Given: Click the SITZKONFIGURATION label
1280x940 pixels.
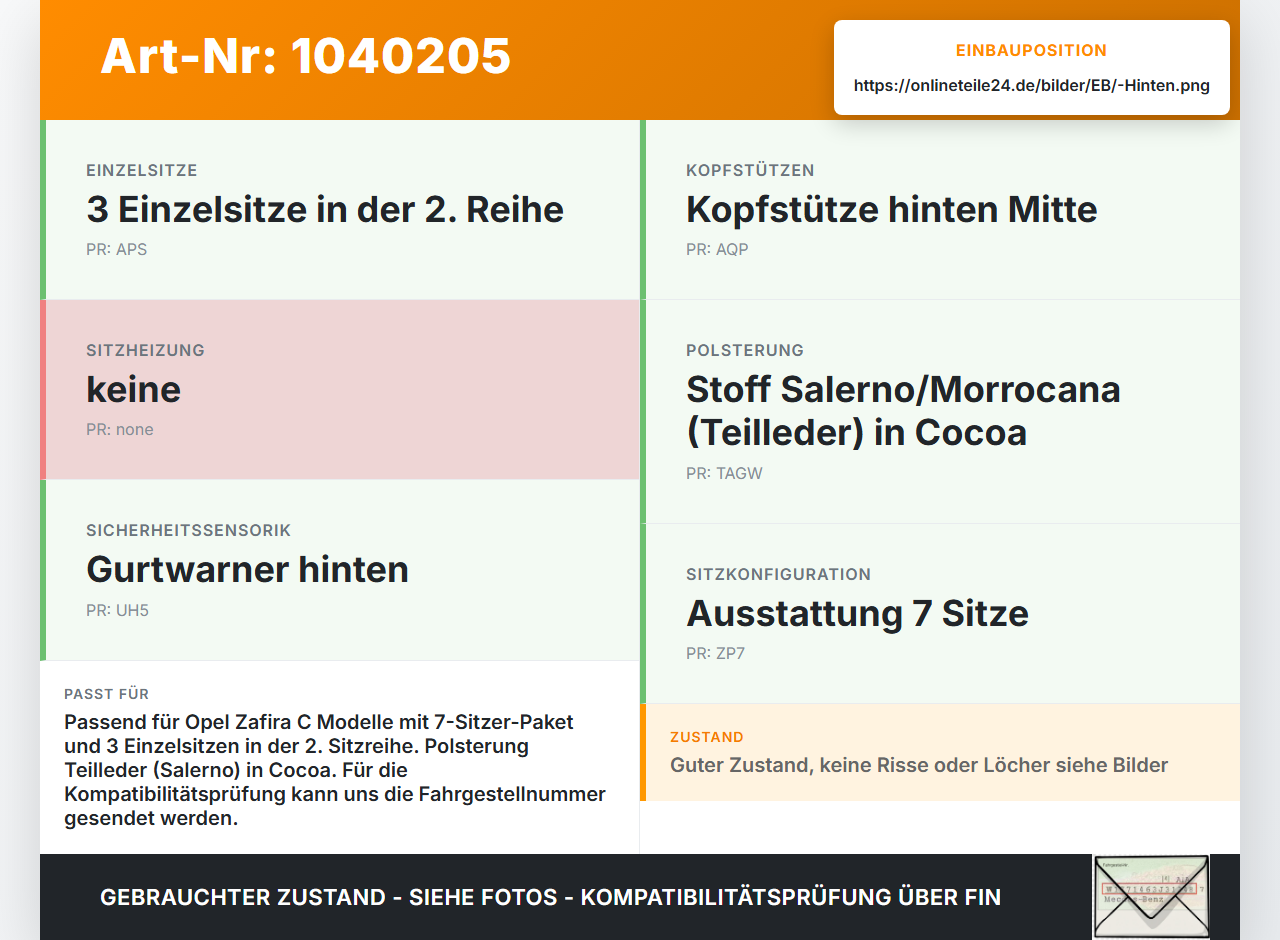Looking at the screenshot, I should point(778,574).
